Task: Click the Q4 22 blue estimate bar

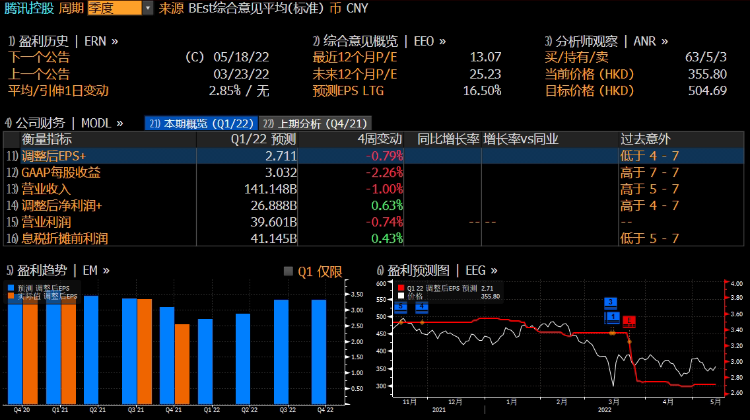Action: coord(319,352)
